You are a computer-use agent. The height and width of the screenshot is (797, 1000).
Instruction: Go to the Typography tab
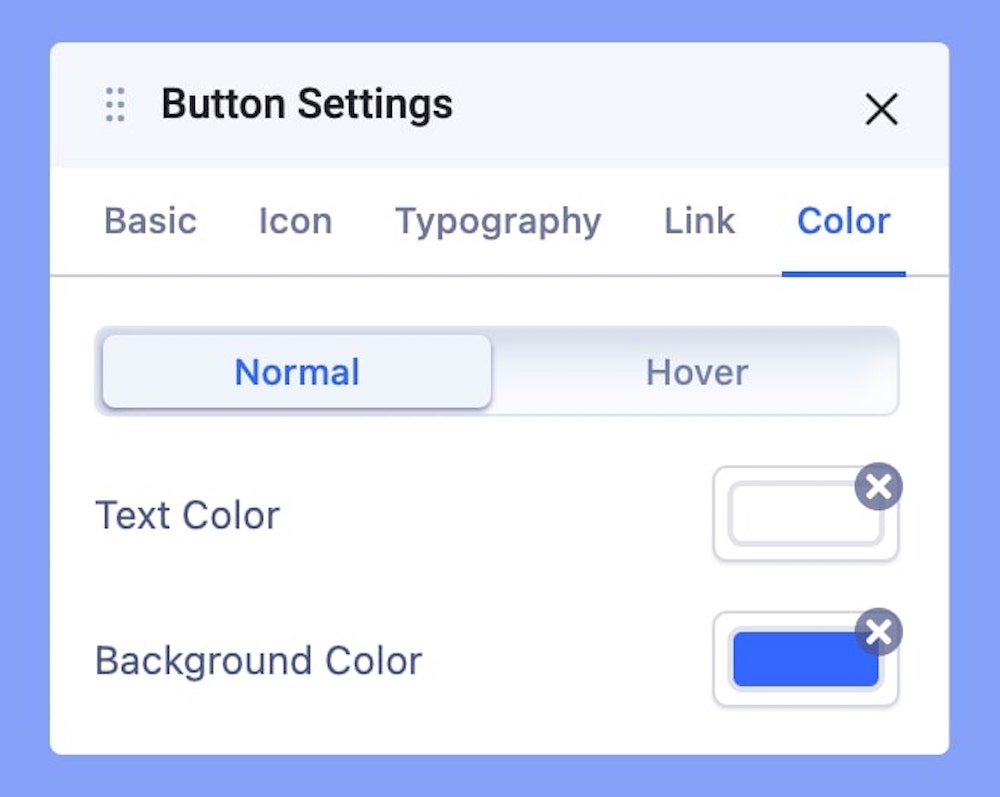498,221
